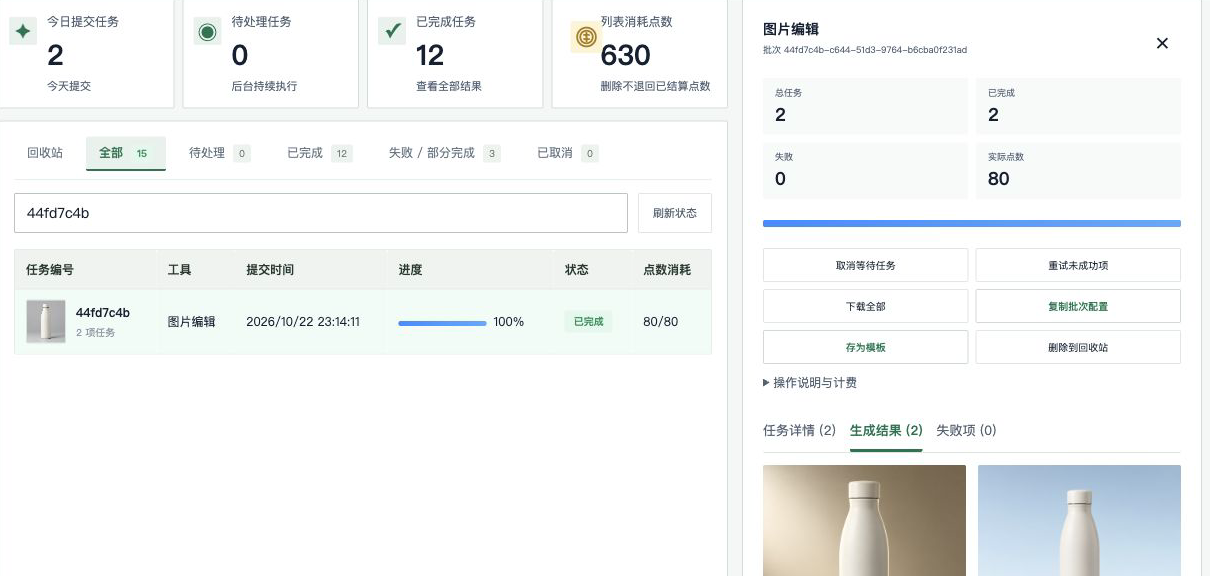Click the points coin icon
Viewport: 1210px width, 576px height.
(x=585, y=37)
